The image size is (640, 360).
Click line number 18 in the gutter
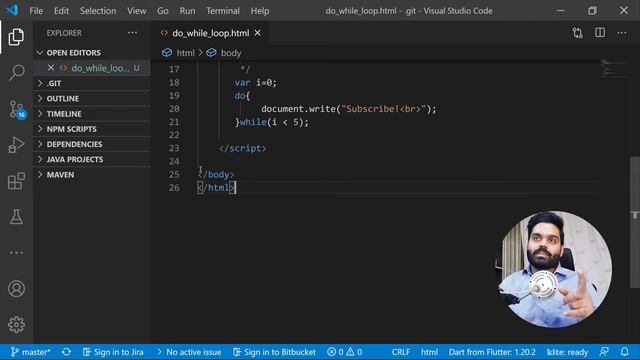174,82
